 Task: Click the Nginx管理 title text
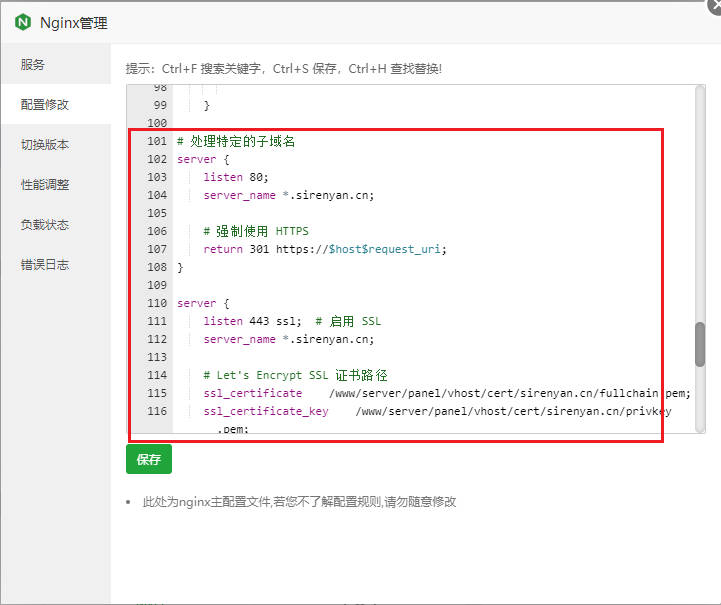(x=74, y=23)
